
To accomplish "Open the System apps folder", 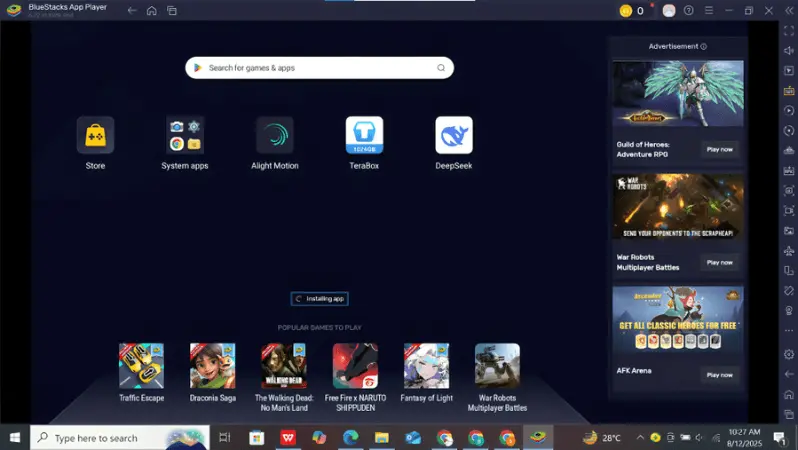I will pyautogui.click(x=185, y=135).
